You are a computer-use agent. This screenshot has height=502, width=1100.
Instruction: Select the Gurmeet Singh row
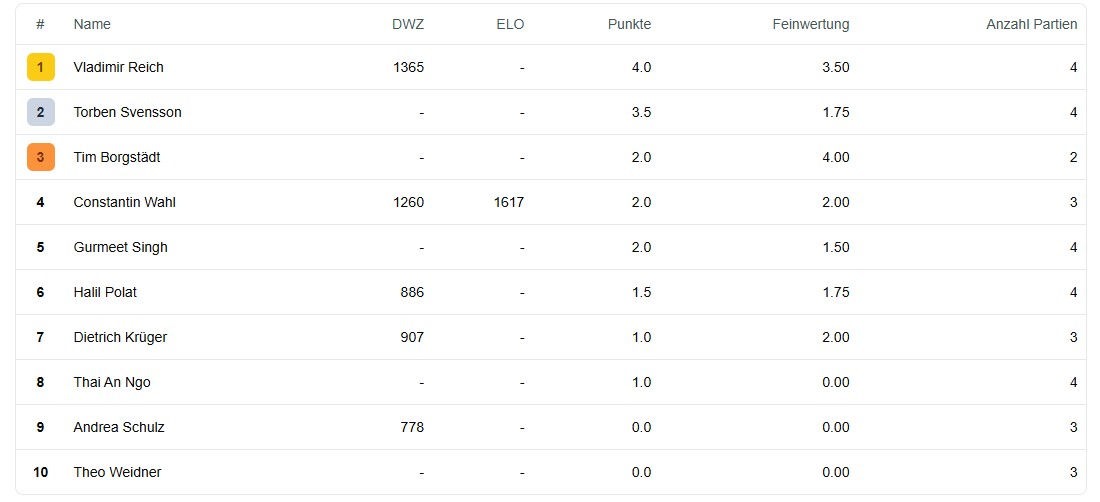click(x=120, y=247)
